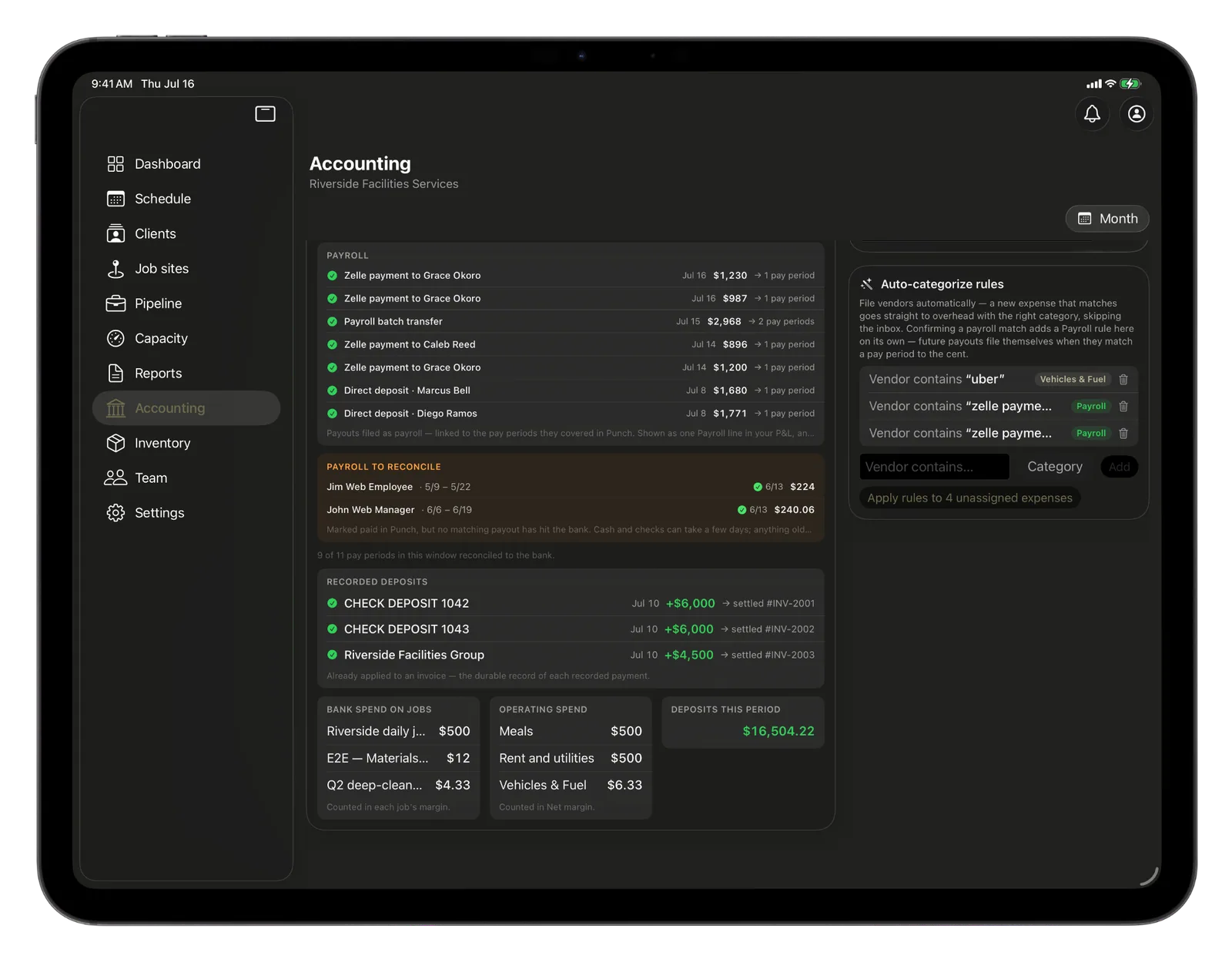Viewport: 1232px width, 959px height.
Task: Click the calendar icon in Month button
Action: [x=1084, y=219]
